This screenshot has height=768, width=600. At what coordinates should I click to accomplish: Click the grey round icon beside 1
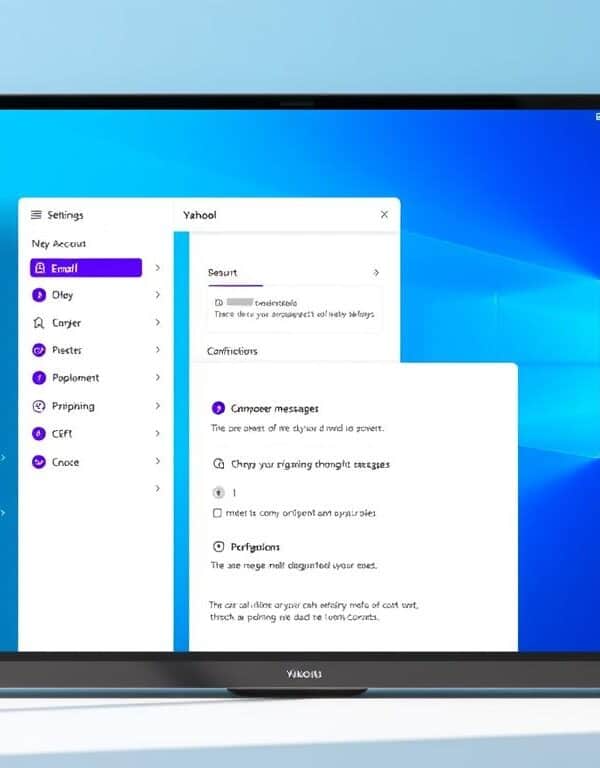(x=218, y=492)
